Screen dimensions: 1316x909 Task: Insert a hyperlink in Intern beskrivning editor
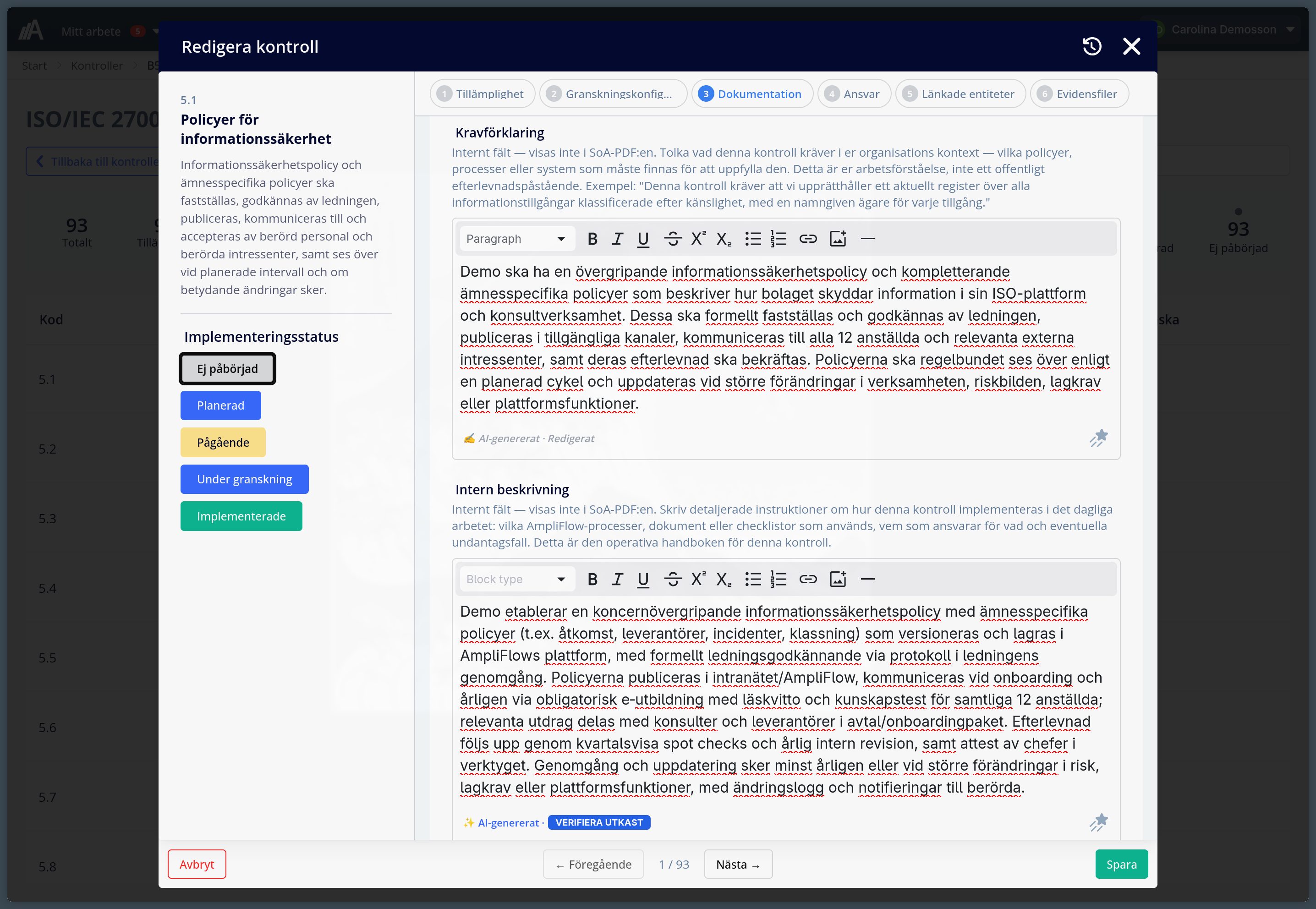(x=809, y=579)
